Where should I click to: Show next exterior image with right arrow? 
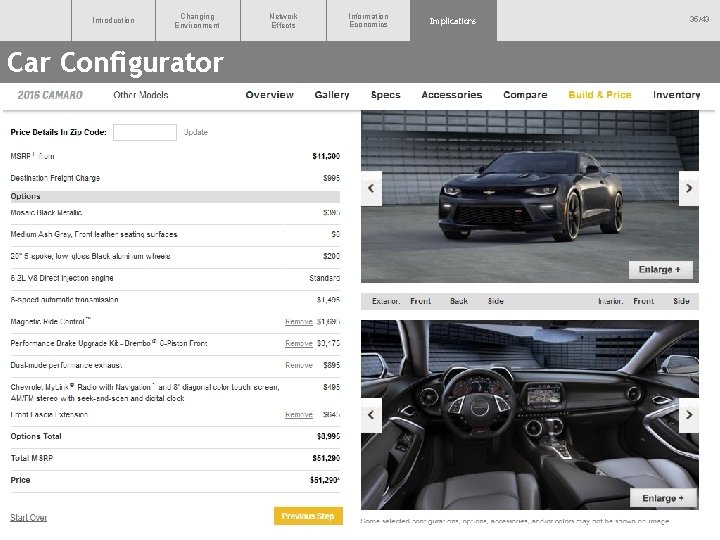(689, 188)
